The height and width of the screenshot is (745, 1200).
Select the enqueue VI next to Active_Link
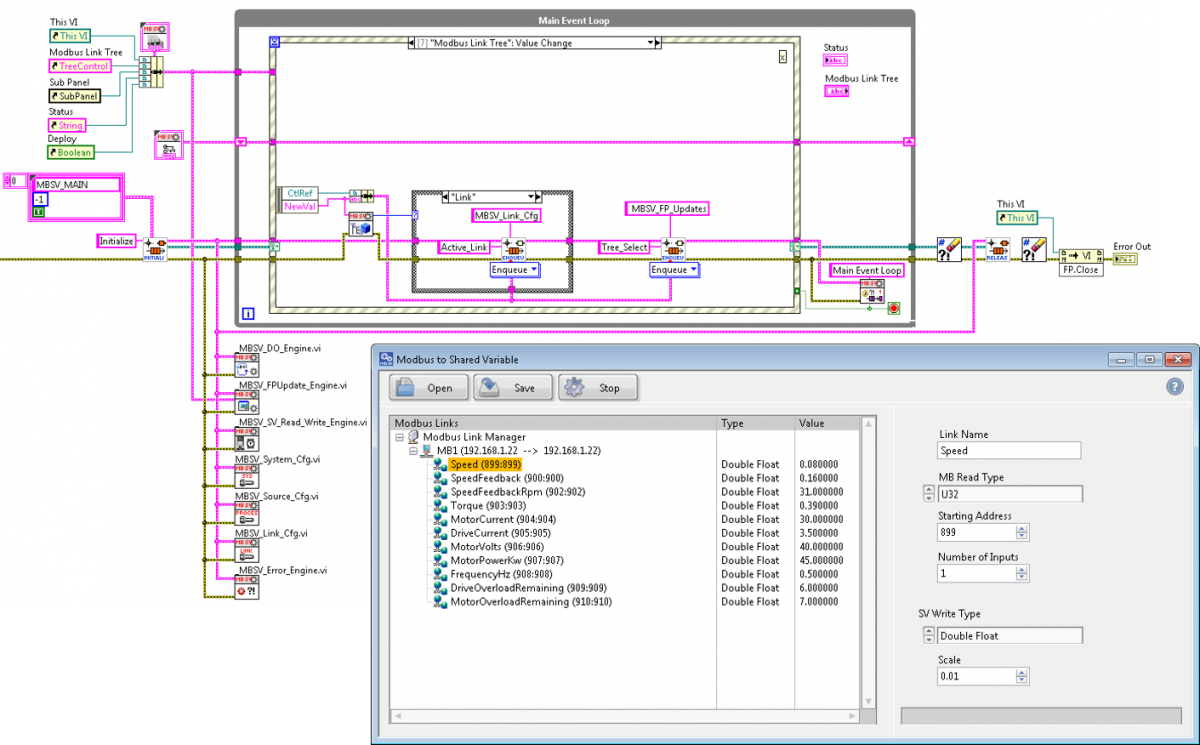(514, 248)
